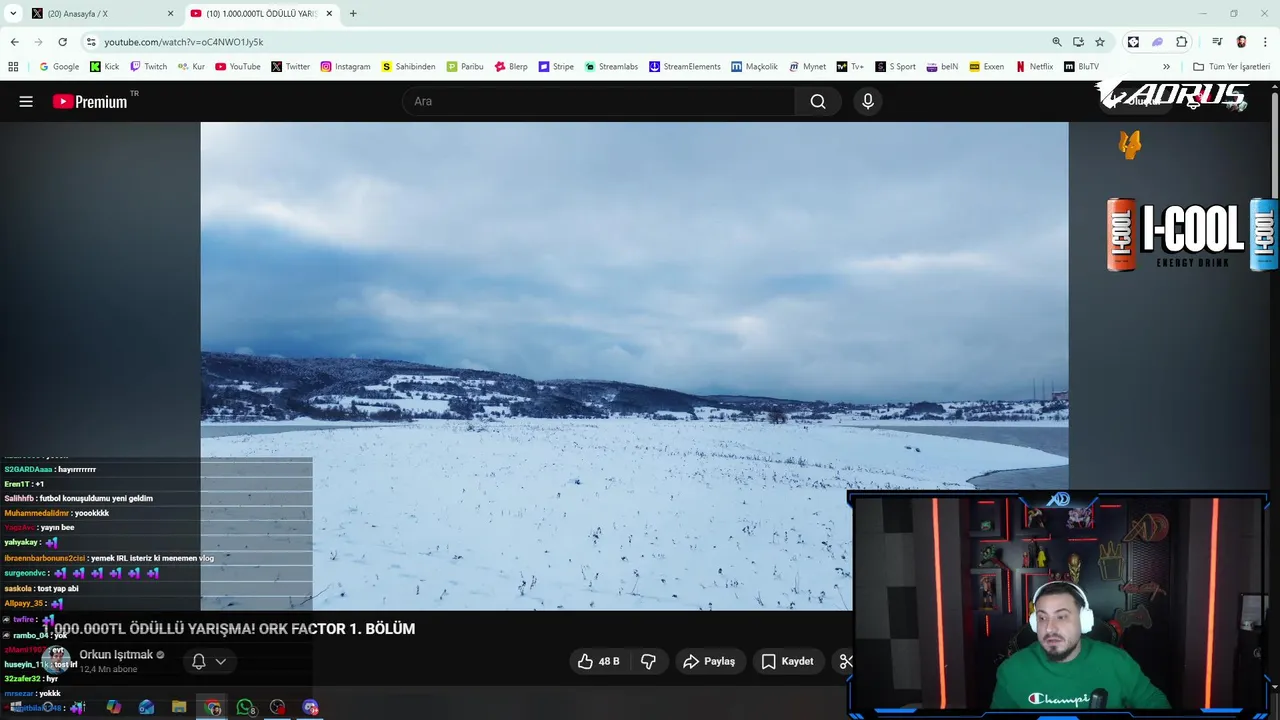
Task: Open the YouTube hamburger guide menu
Action: click(x=26, y=101)
